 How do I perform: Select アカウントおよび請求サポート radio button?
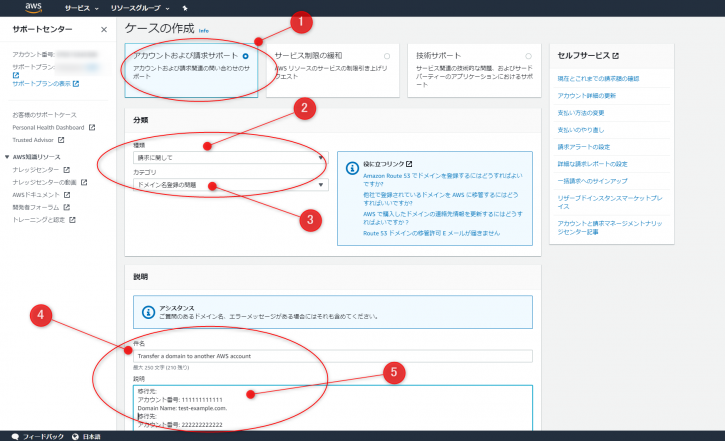[246, 56]
